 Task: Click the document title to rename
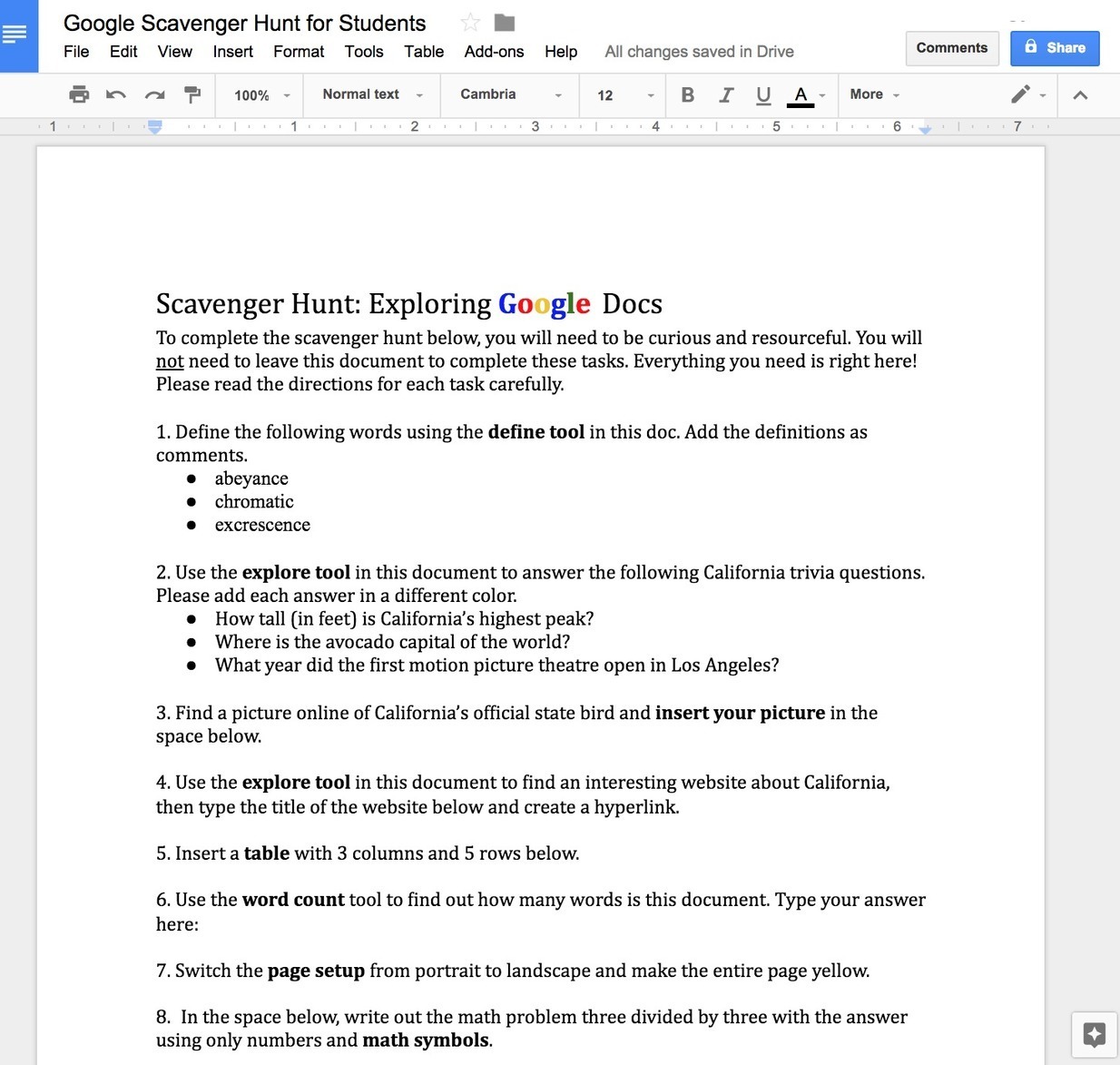(x=244, y=23)
